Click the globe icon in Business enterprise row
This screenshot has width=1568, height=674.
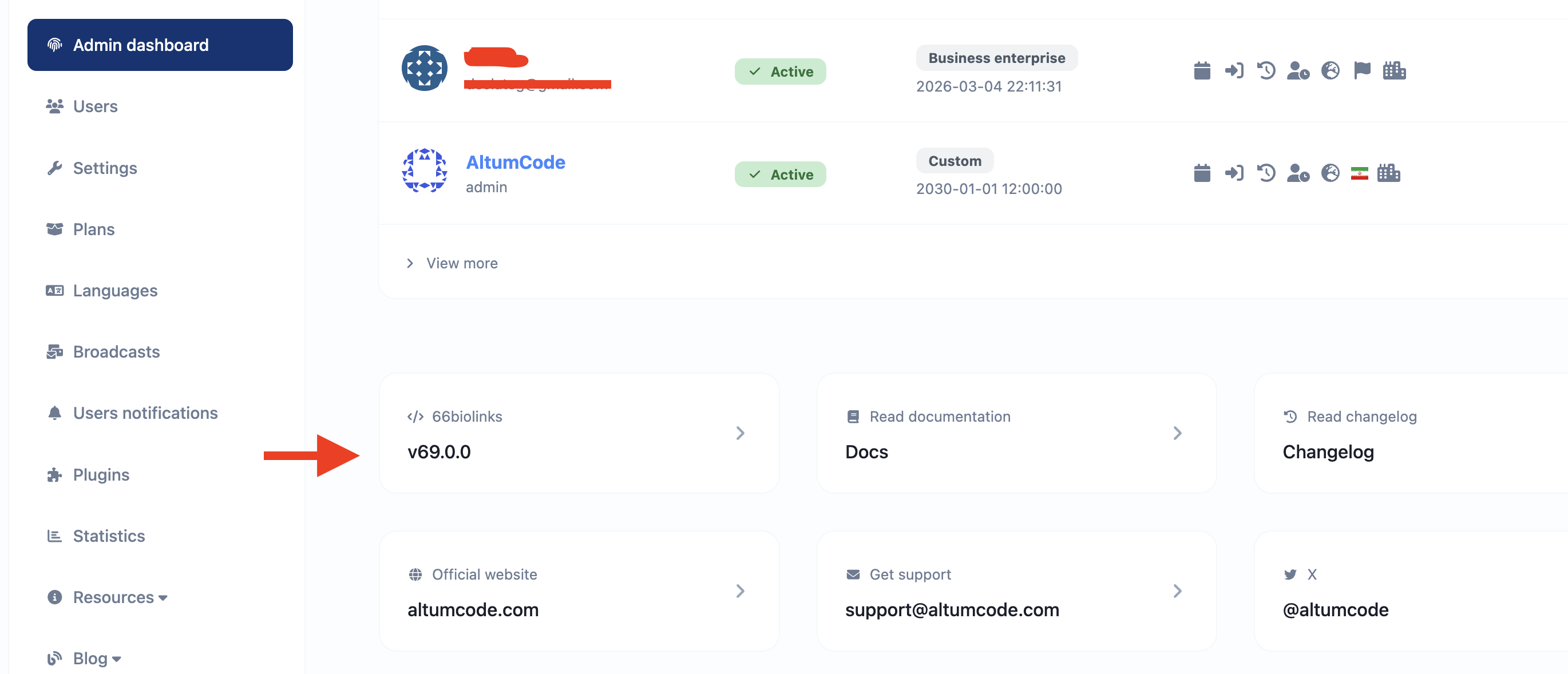1330,70
